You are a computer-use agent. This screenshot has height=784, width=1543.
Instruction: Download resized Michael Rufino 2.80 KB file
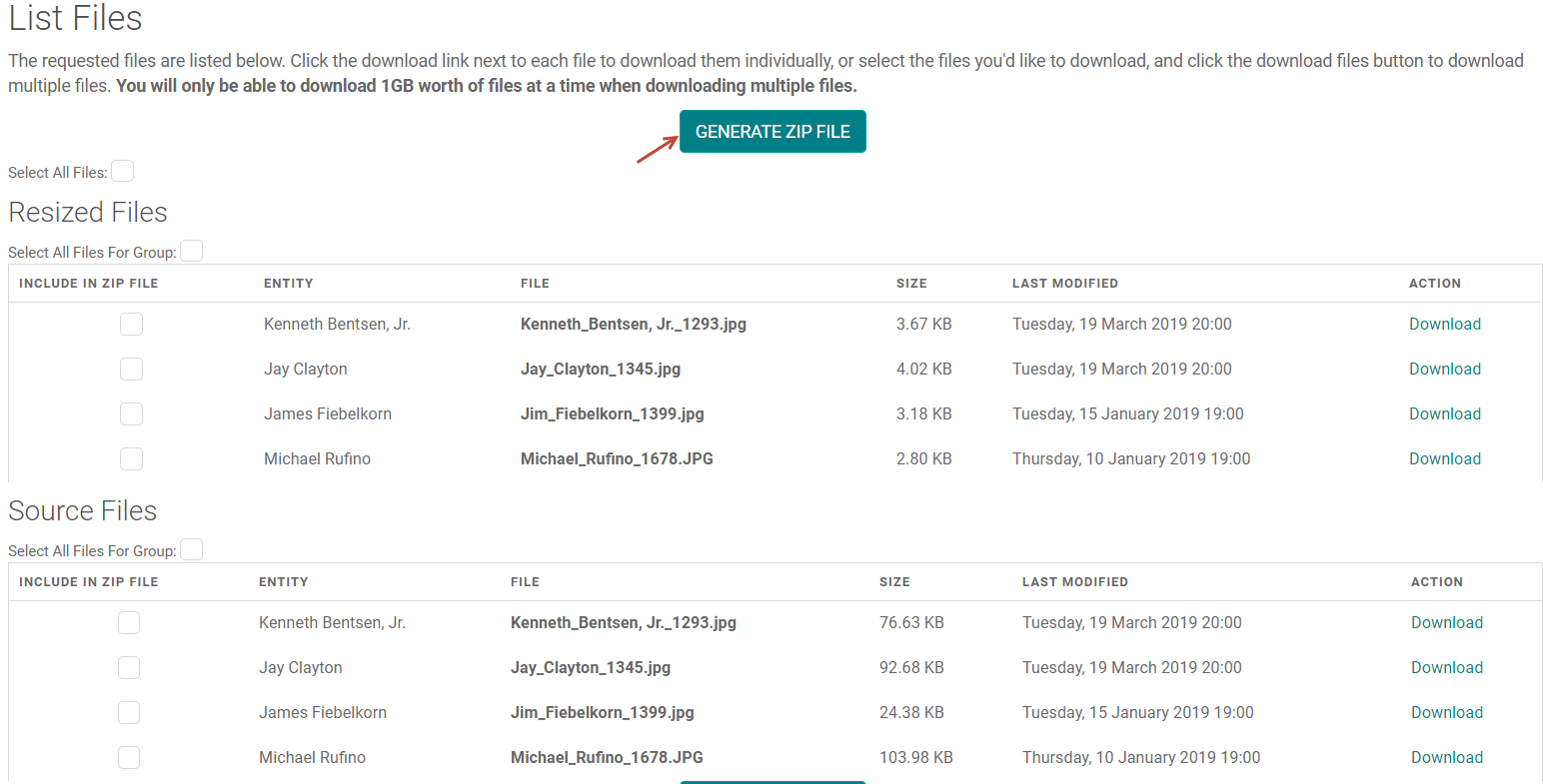click(1444, 459)
